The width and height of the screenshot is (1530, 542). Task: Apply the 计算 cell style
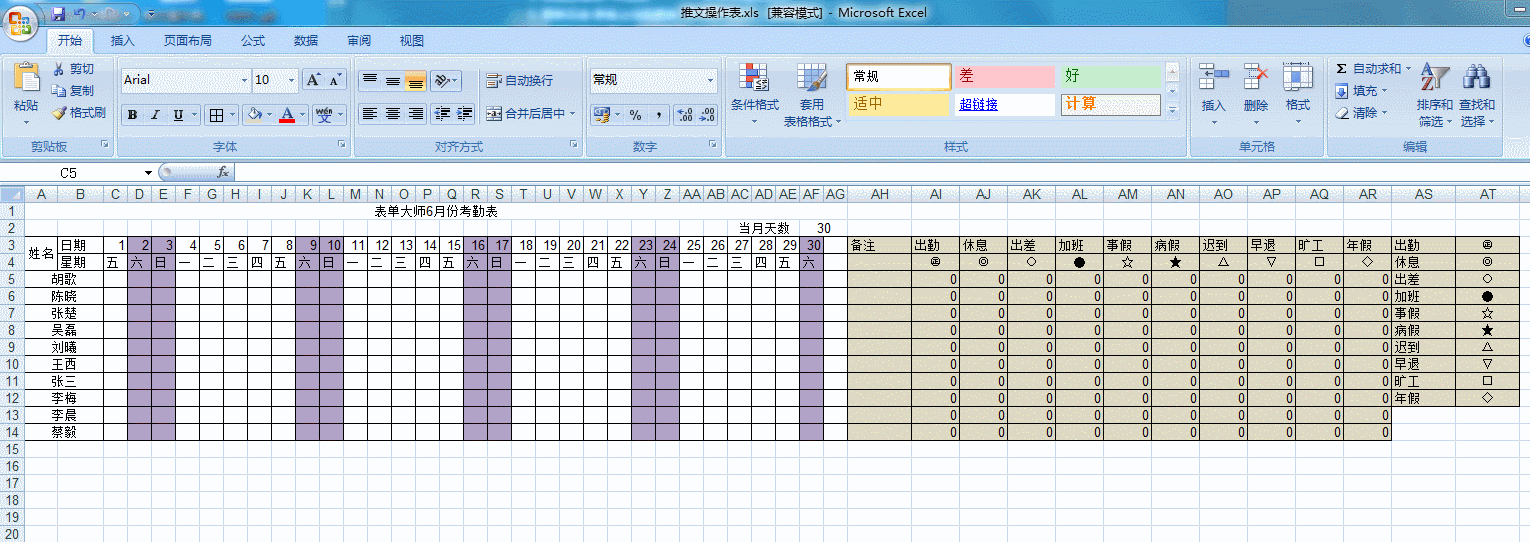pos(1111,104)
